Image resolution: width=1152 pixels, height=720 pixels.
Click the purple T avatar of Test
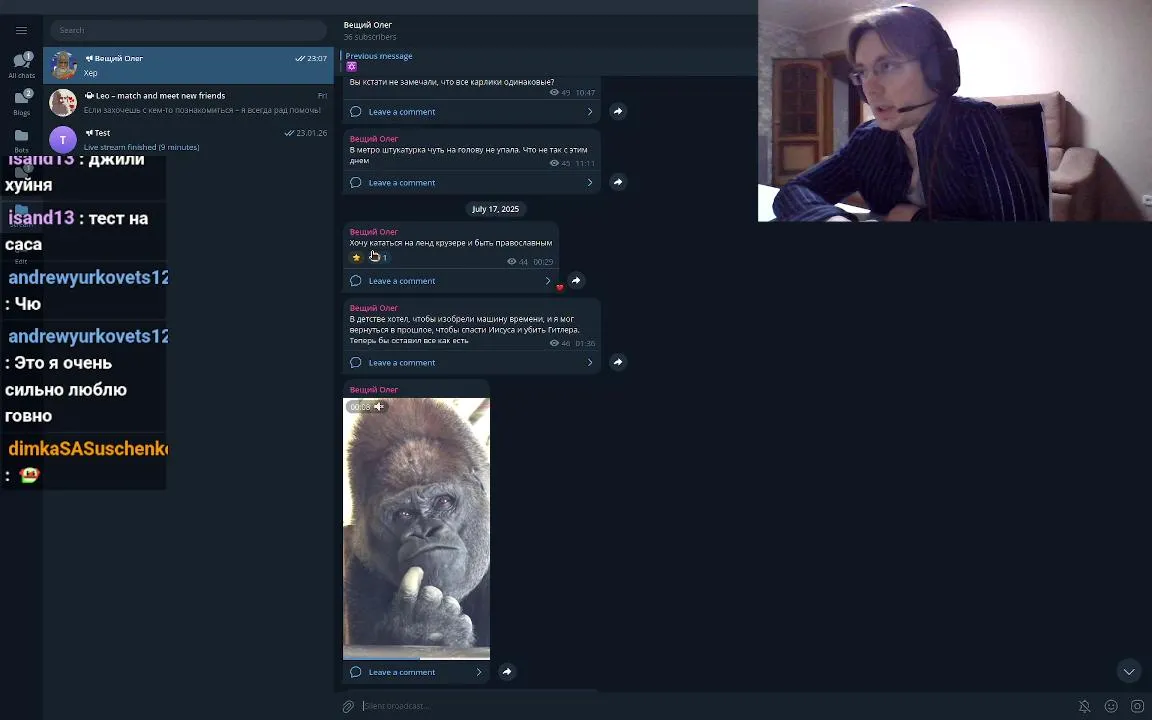pos(63,140)
